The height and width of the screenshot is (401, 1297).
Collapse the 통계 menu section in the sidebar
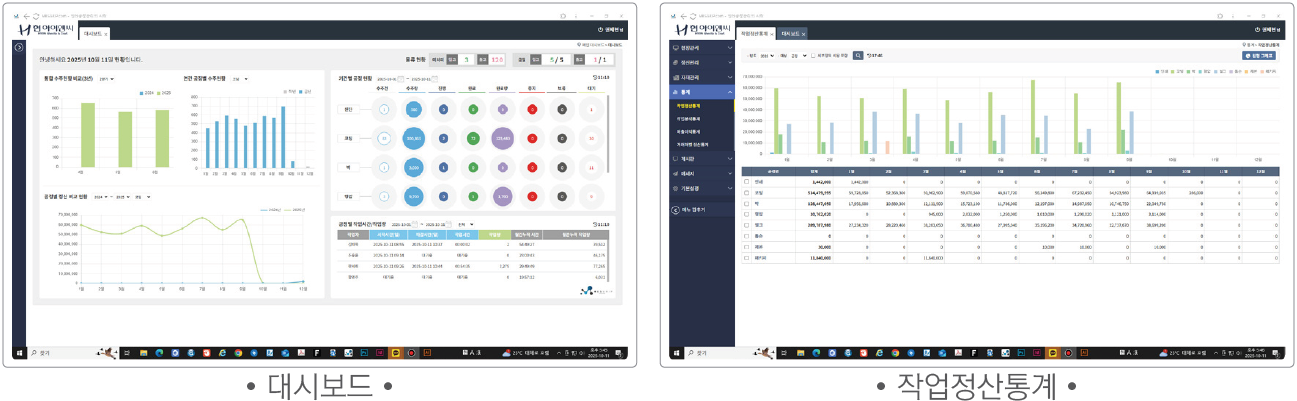(730, 91)
